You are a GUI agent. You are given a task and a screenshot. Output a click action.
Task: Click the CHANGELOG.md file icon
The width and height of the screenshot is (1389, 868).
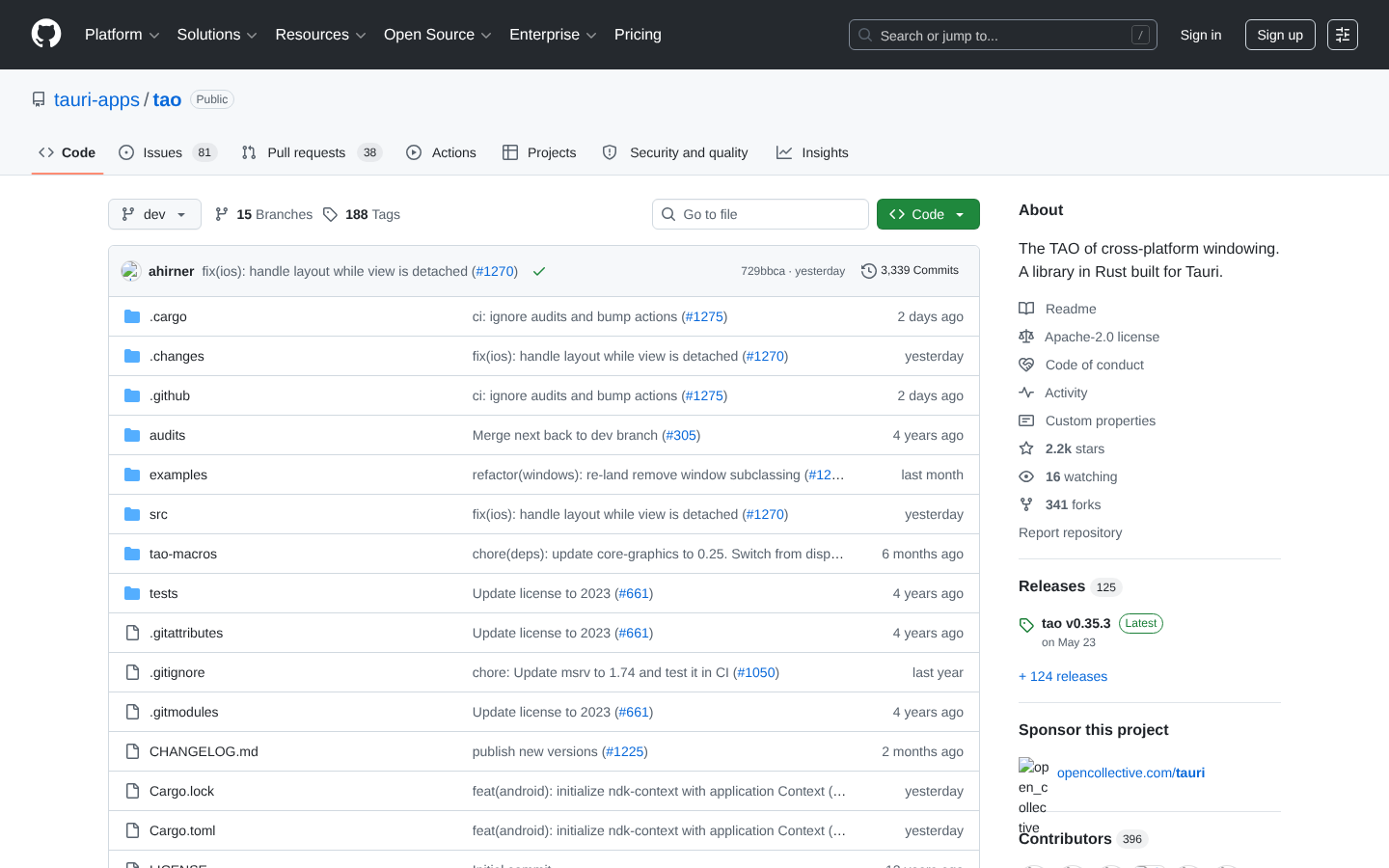[x=132, y=751]
